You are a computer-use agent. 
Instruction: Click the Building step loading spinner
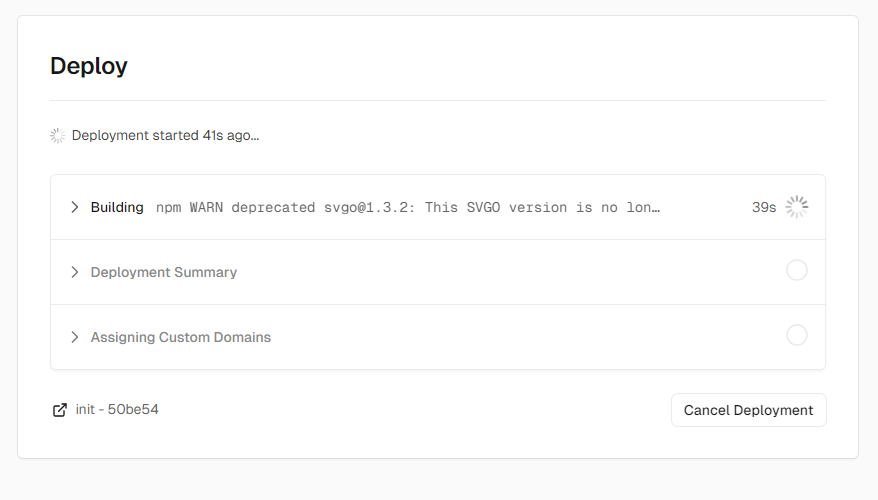click(796, 207)
